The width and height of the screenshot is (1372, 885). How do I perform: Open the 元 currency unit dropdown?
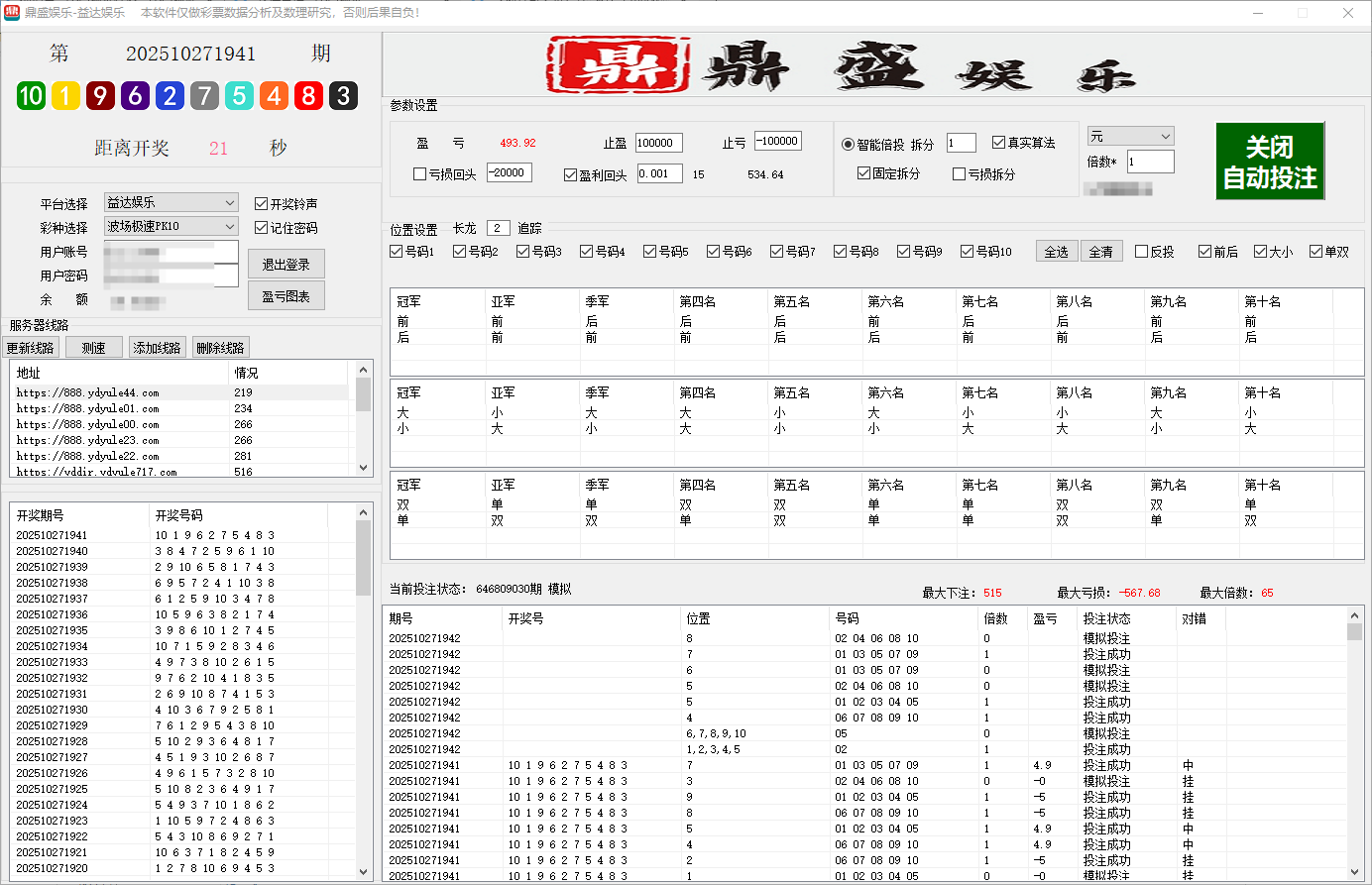(x=1167, y=136)
